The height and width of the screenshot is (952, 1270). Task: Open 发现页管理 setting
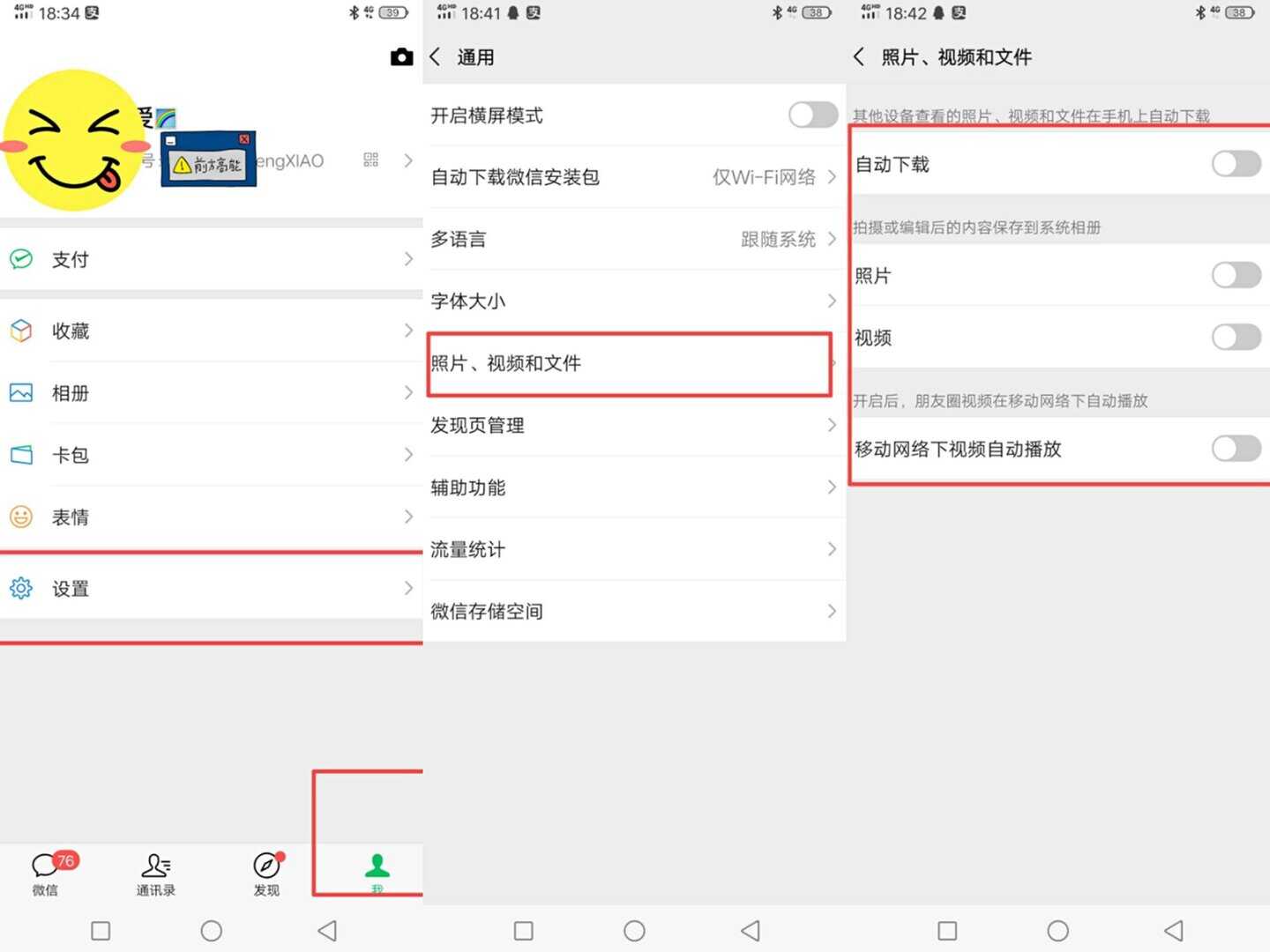pos(634,425)
